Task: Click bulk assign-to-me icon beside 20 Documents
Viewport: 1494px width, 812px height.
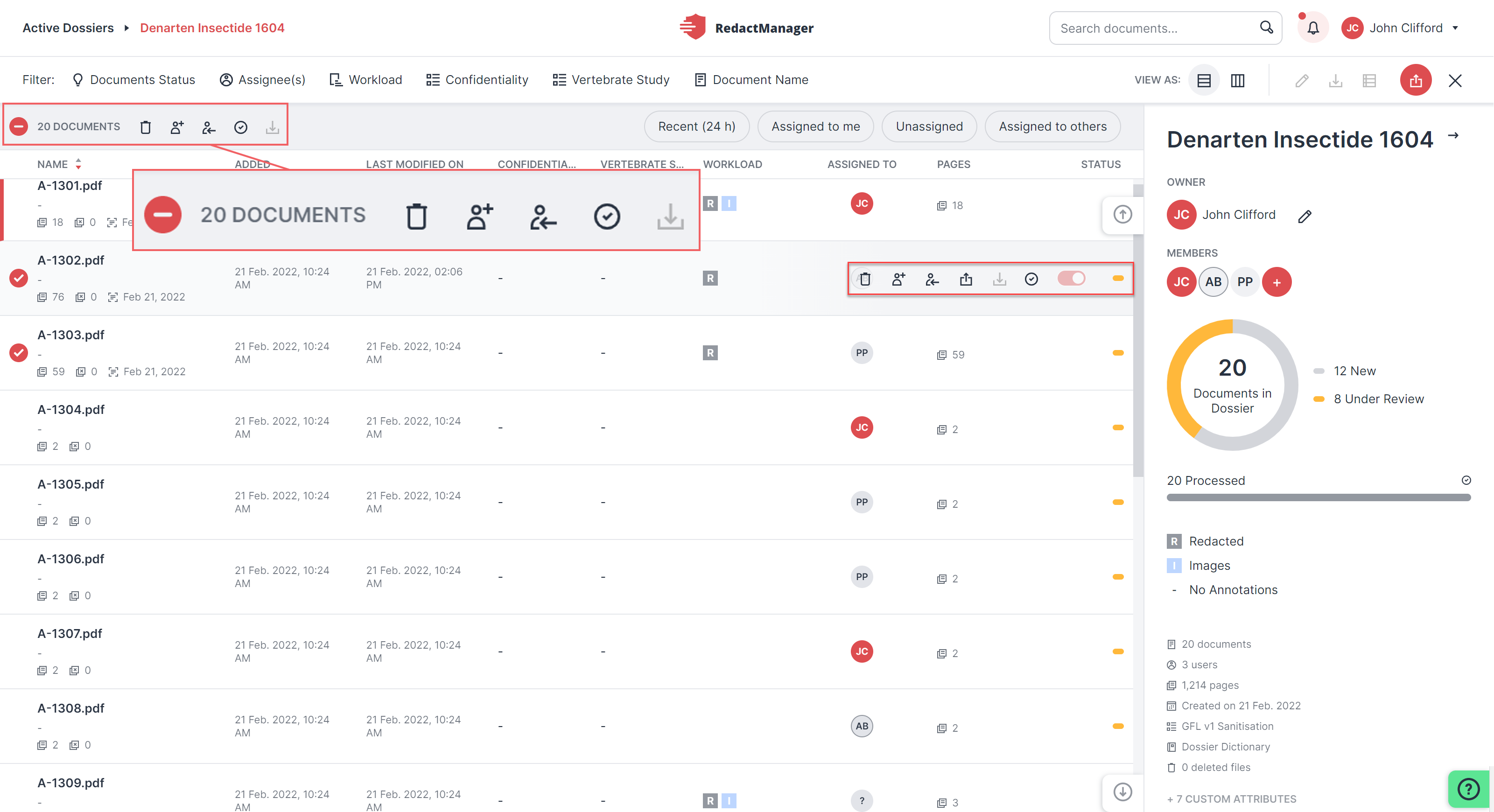Action: click(209, 127)
